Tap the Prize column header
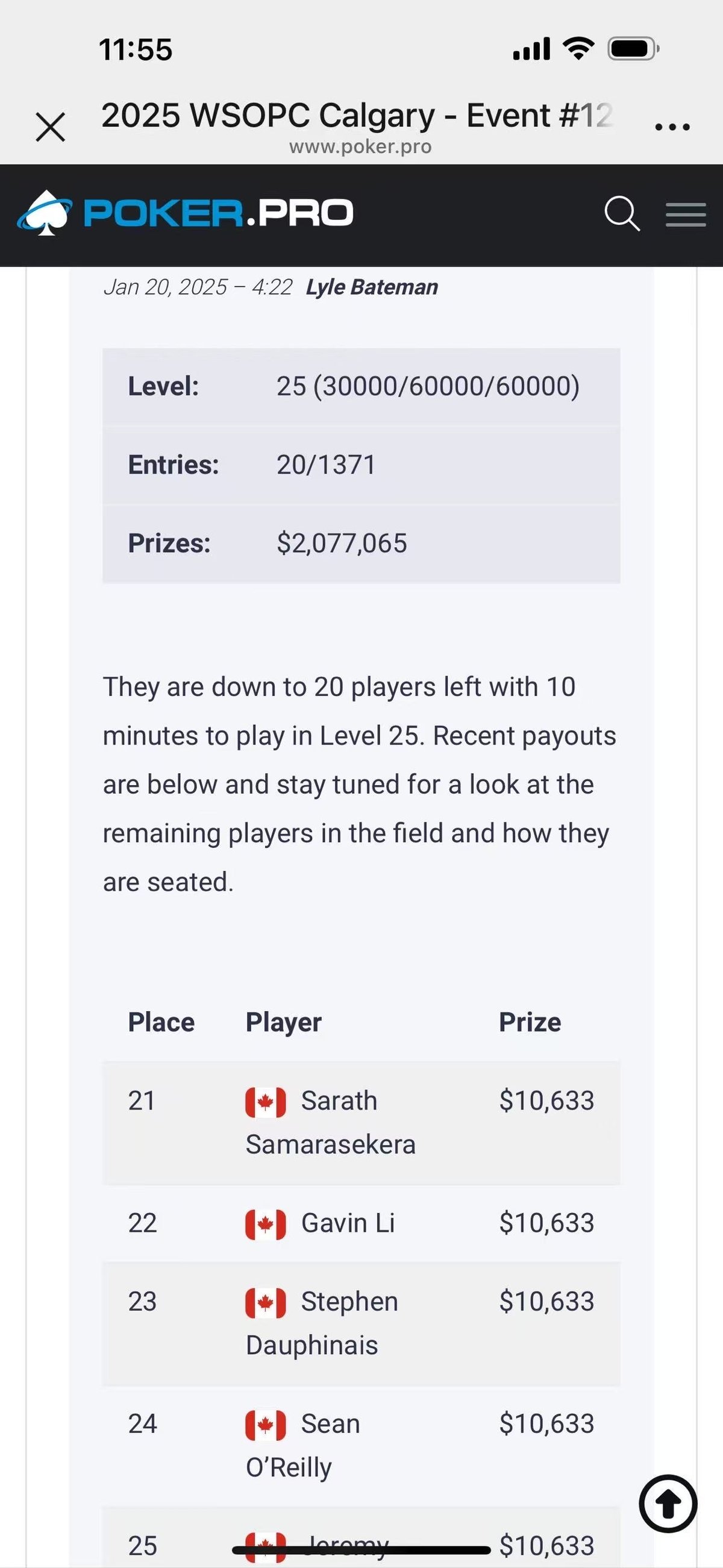 tap(530, 1023)
